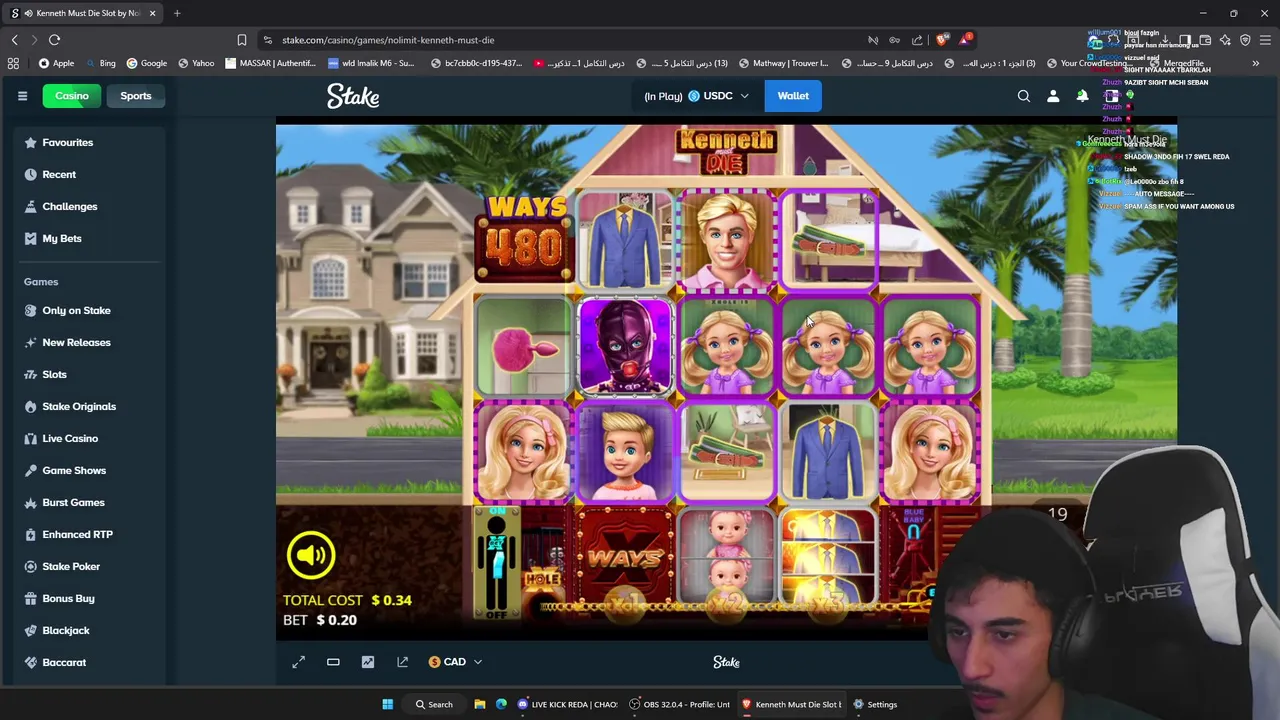
Task: Open the CAD display currency dropdown
Action: tap(455, 662)
